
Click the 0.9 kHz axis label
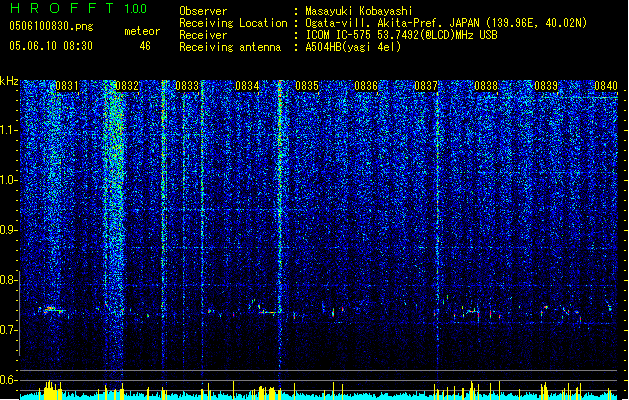(8, 230)
